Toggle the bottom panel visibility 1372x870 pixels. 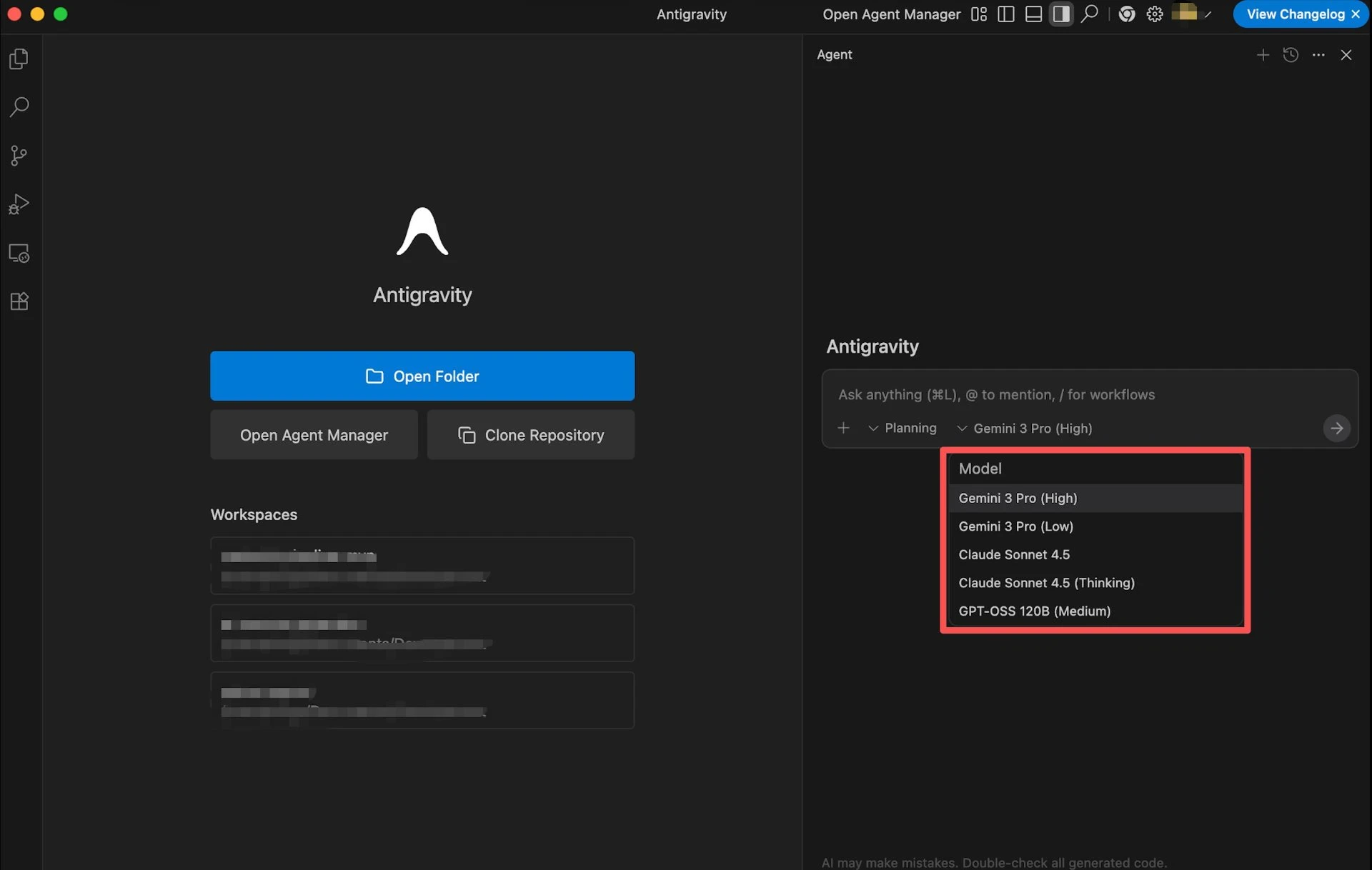coord(1033,14)
